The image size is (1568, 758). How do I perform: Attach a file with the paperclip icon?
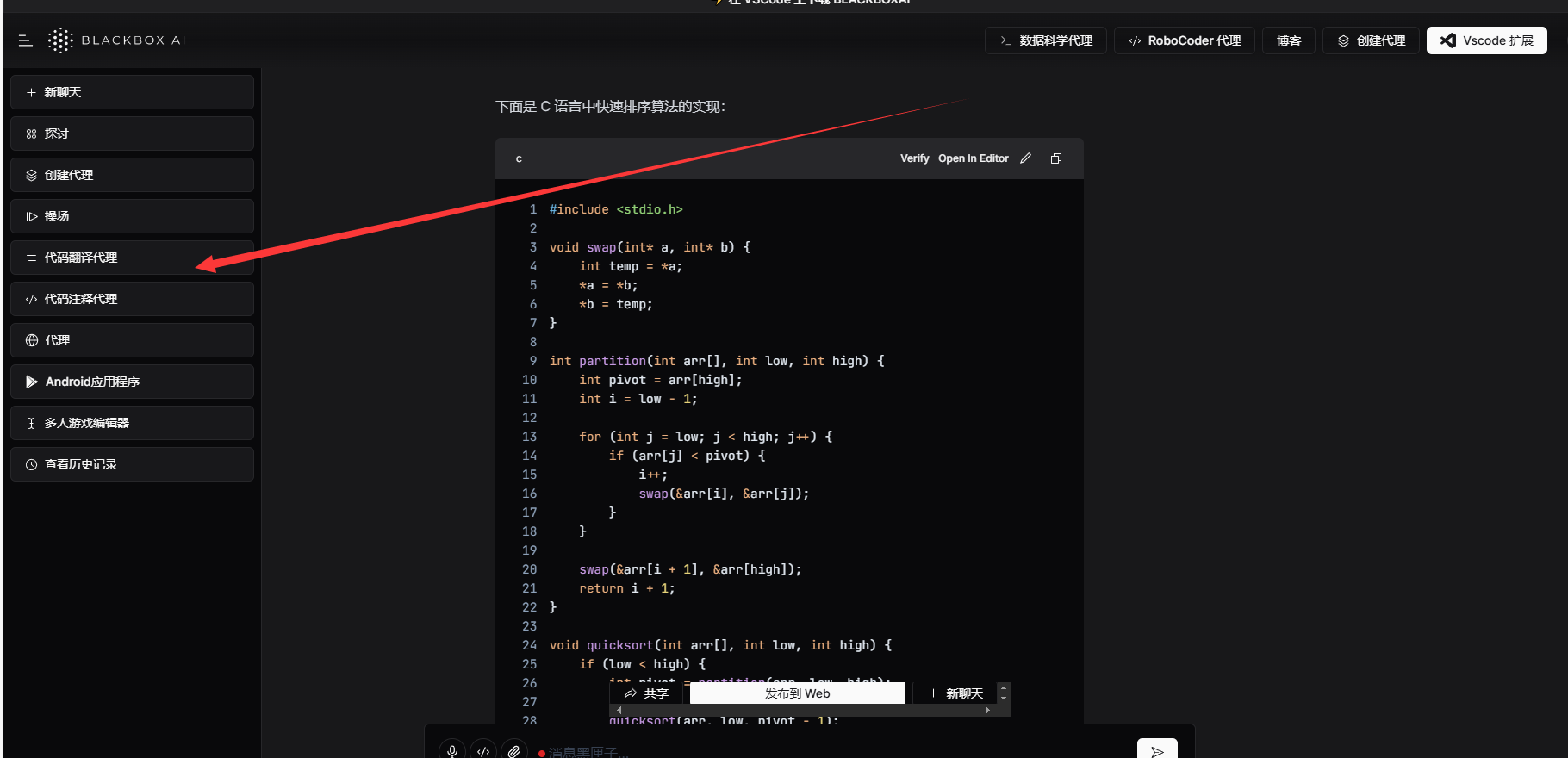[514, 751]
